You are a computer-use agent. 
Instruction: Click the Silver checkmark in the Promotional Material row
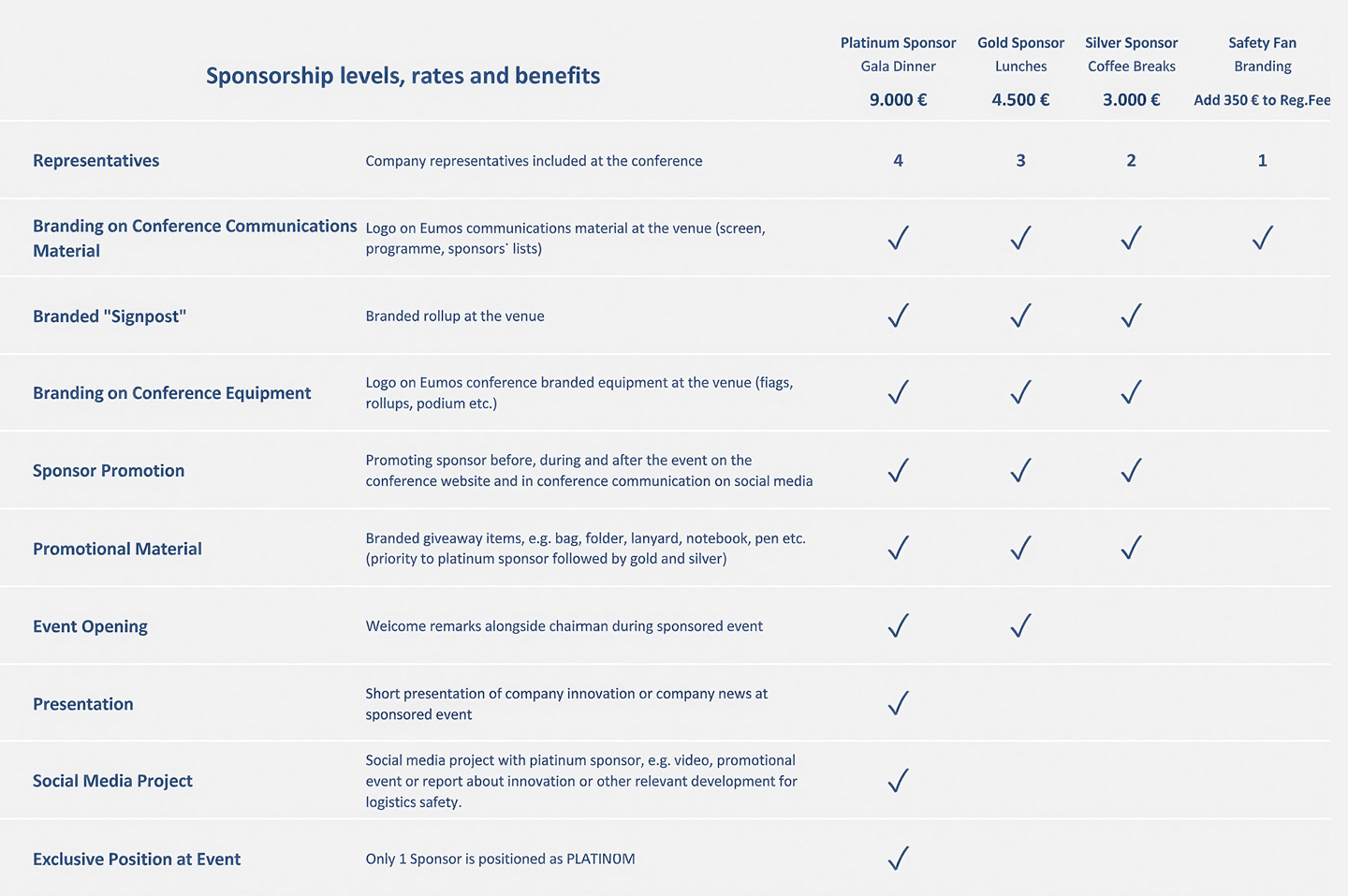pos(1131,548)
